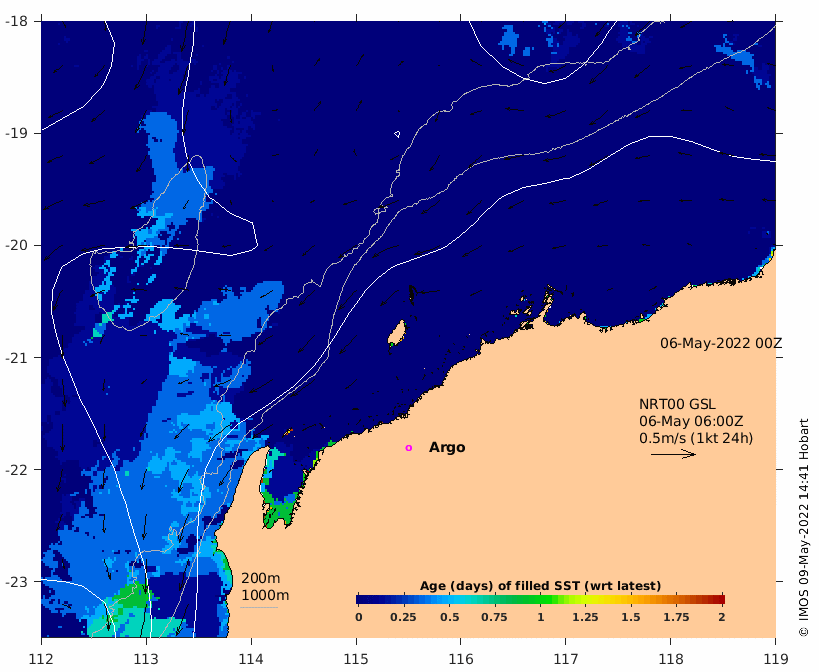Viewport: 819px width, 672px height.
Task: Click the longitude axis label '115'
Action: pyautogui.click(x=356, y=659)
